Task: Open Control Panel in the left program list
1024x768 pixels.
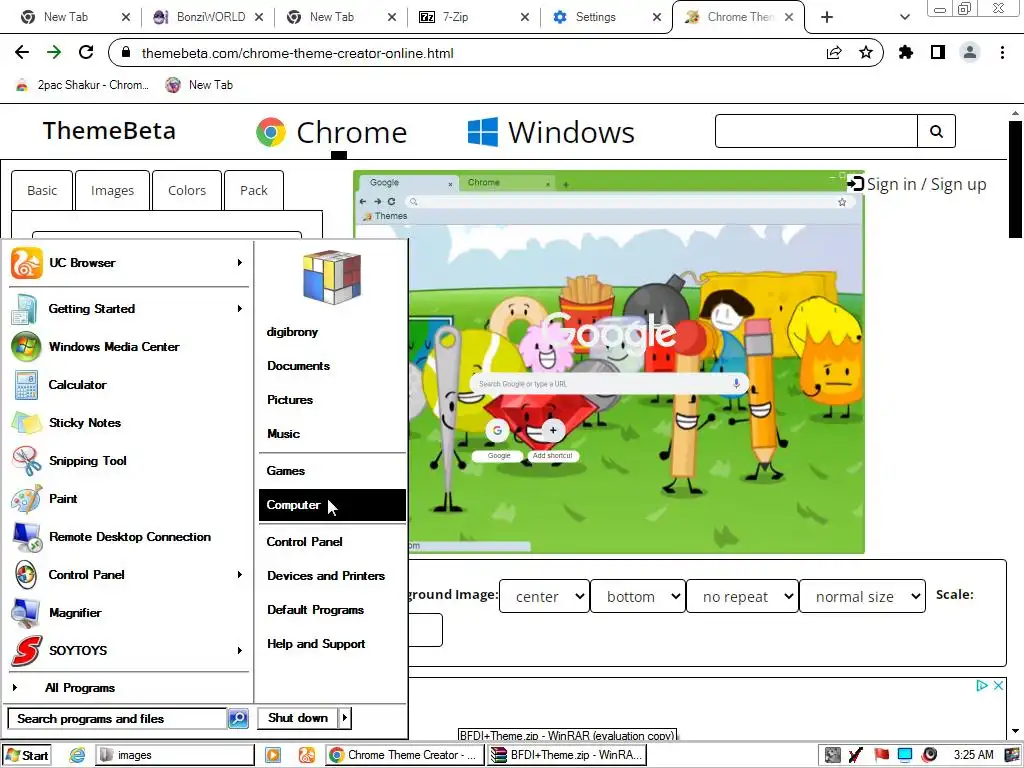Action: point(128,575)
